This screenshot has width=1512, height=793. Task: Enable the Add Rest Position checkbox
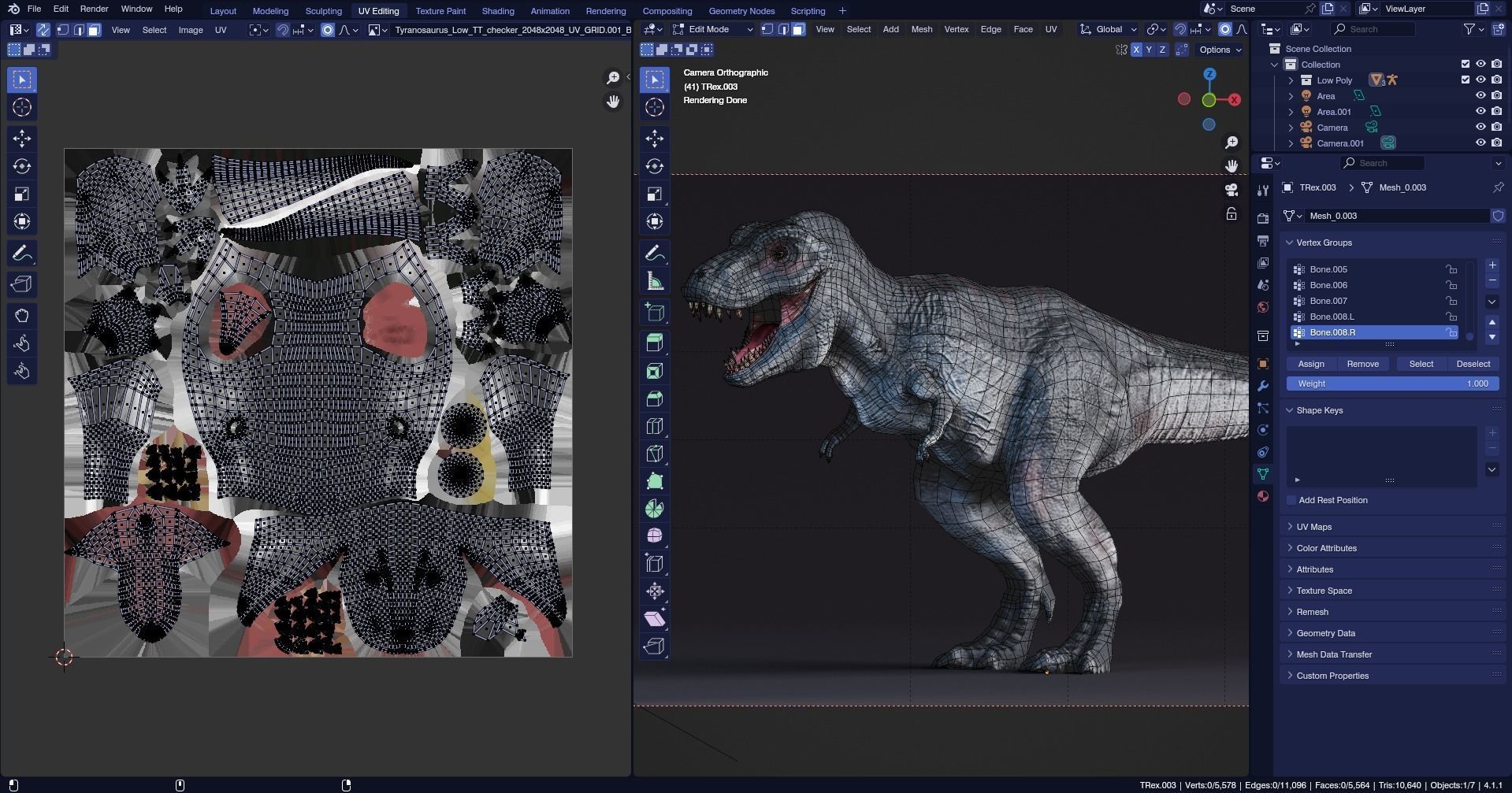pos(1291,500)
